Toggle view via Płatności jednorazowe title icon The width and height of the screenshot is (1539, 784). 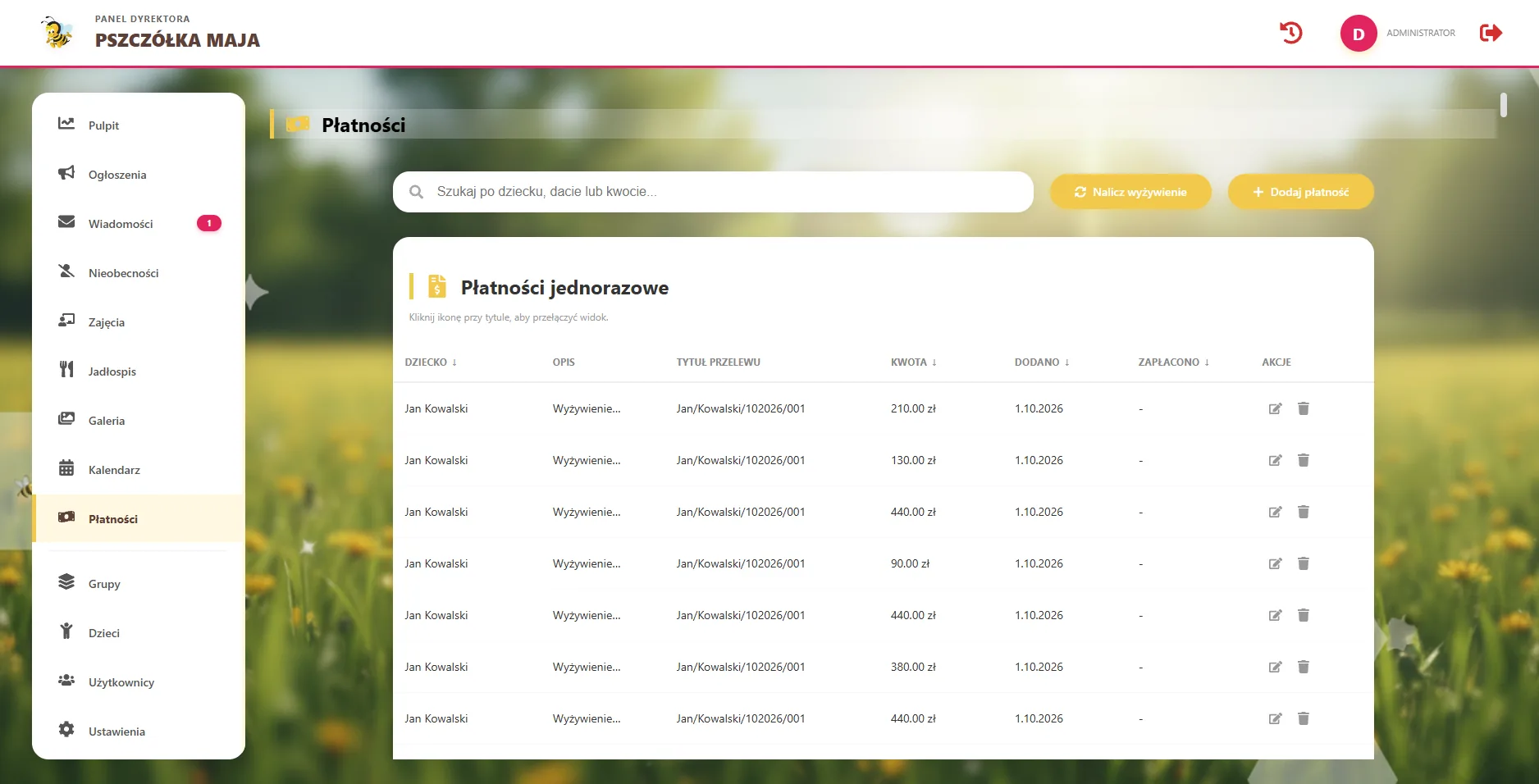coord(437,286)
